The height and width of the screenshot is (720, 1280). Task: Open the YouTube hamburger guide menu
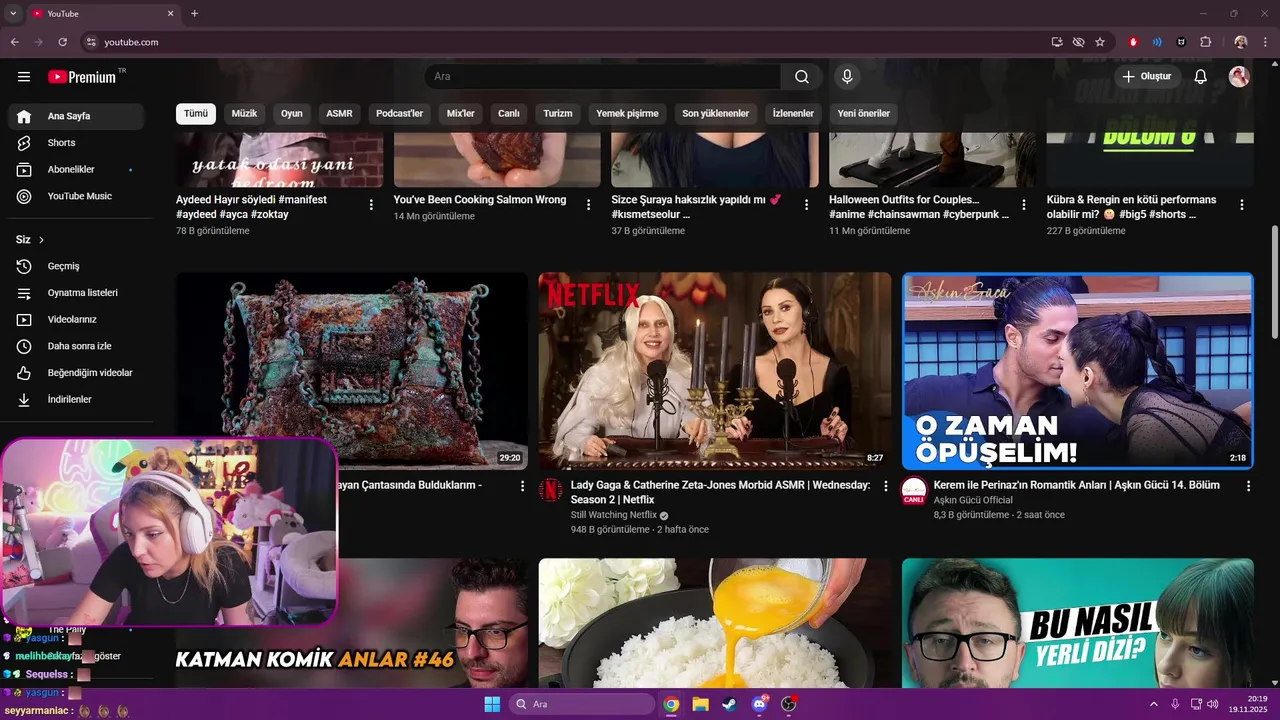point(24,77)
